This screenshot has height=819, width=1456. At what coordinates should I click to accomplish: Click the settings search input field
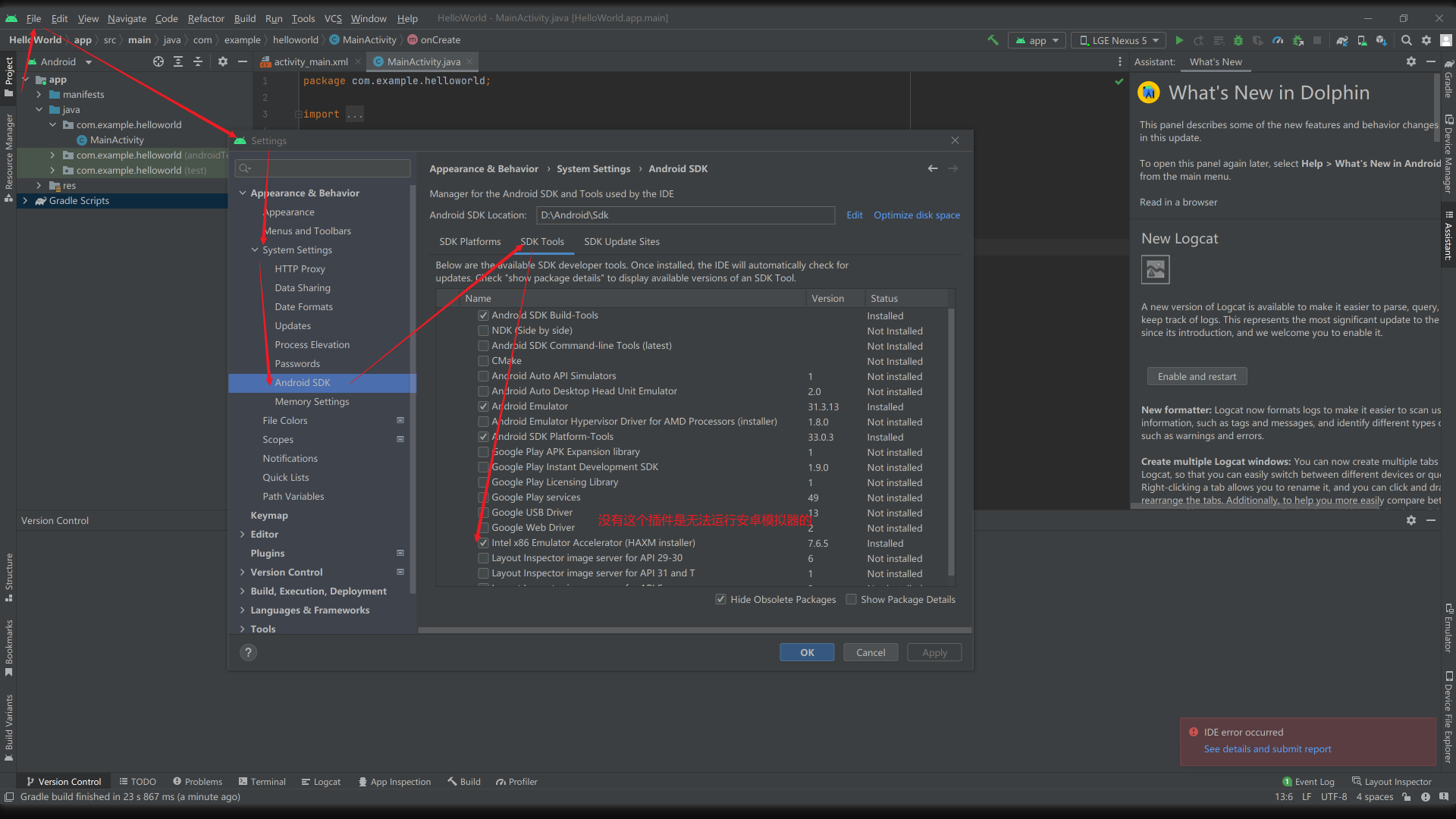330,168
